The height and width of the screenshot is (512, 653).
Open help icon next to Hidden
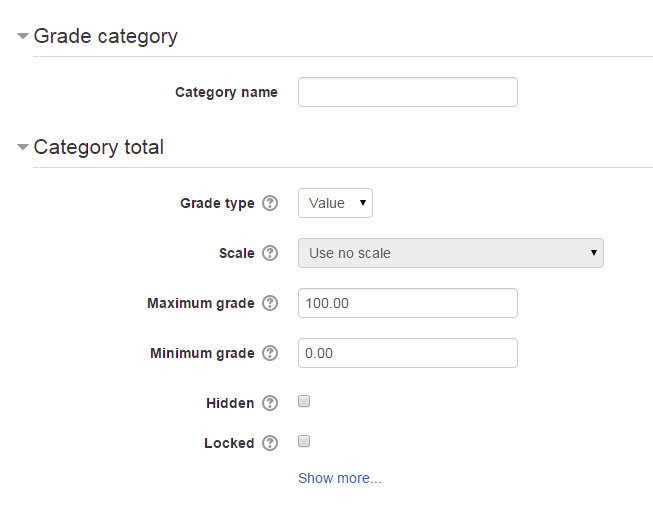click(x=270, y=403)
